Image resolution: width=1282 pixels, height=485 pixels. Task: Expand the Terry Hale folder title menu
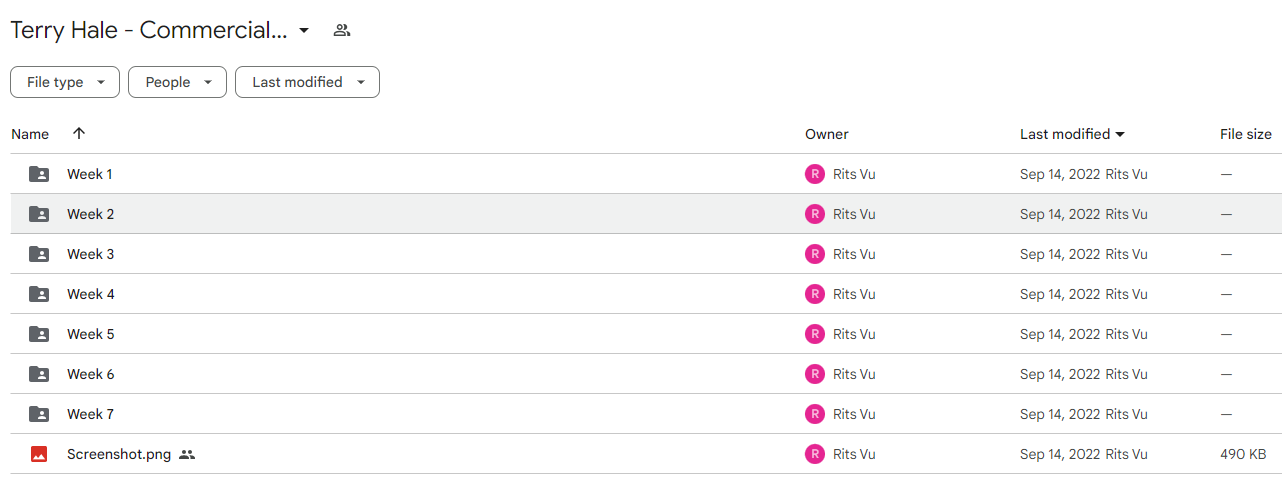(x=305, y=31)
